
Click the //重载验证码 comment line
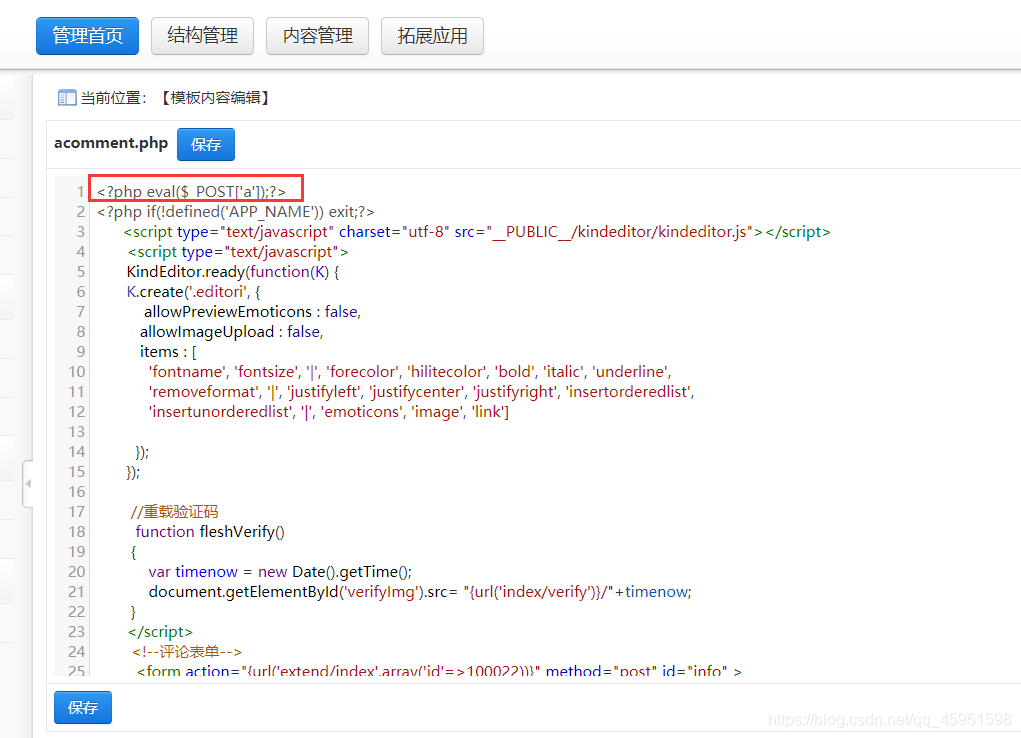click(175, 512)
